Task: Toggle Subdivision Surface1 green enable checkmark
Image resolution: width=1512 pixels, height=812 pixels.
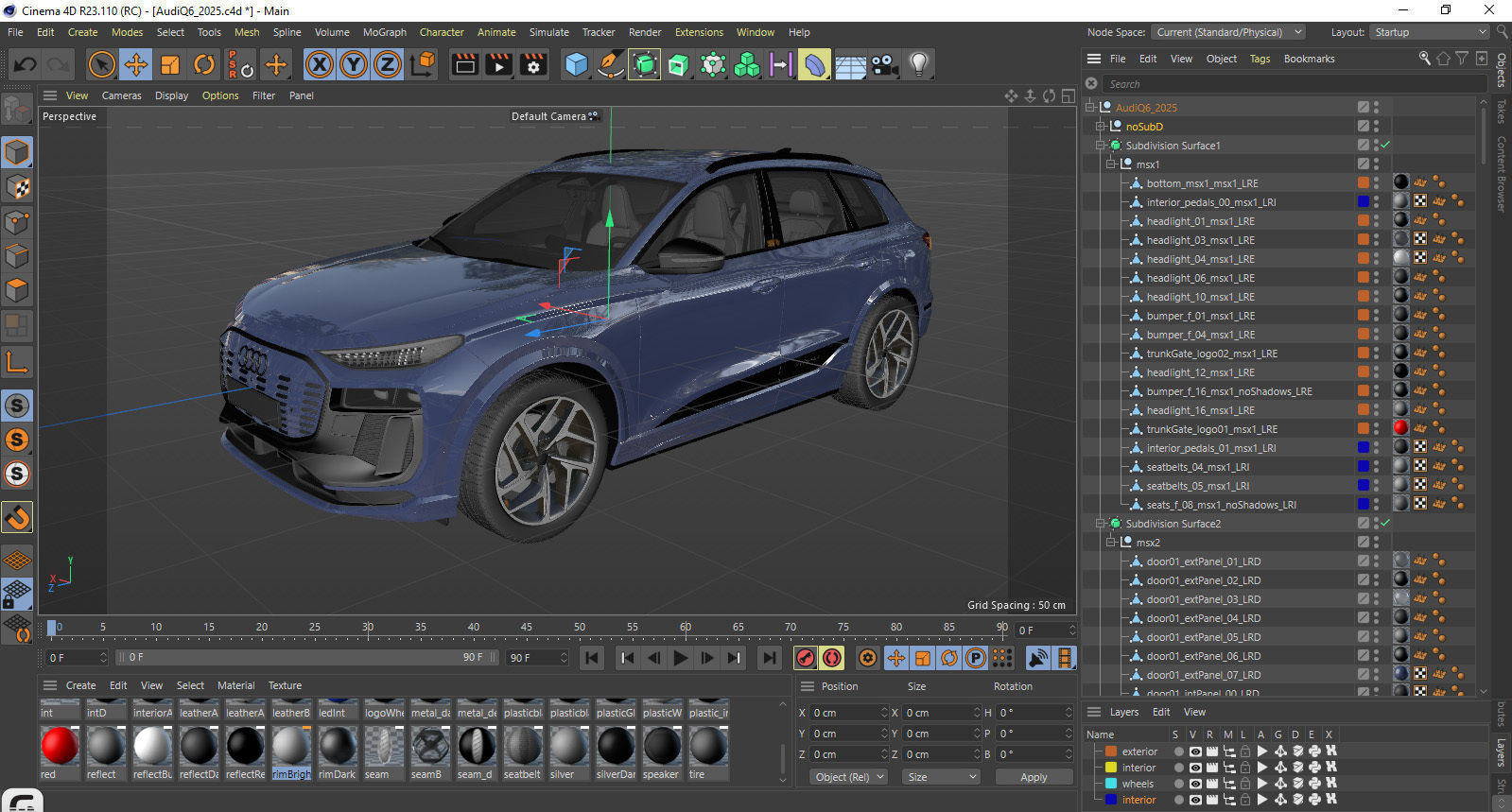Action: pyautogui.click(x=1385, y=146)
